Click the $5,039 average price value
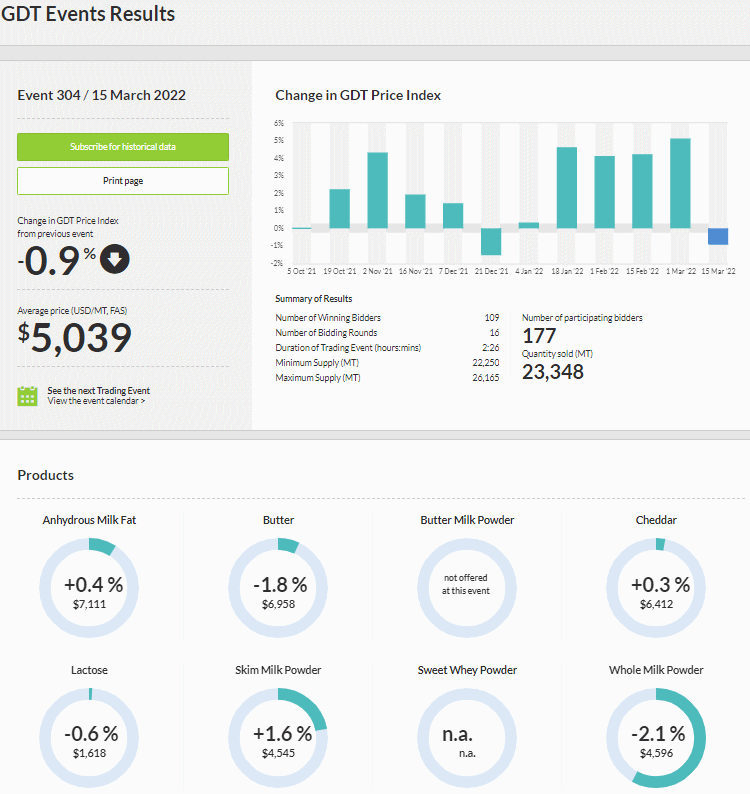This screenshot has height=794, width=750. [74, 338]
